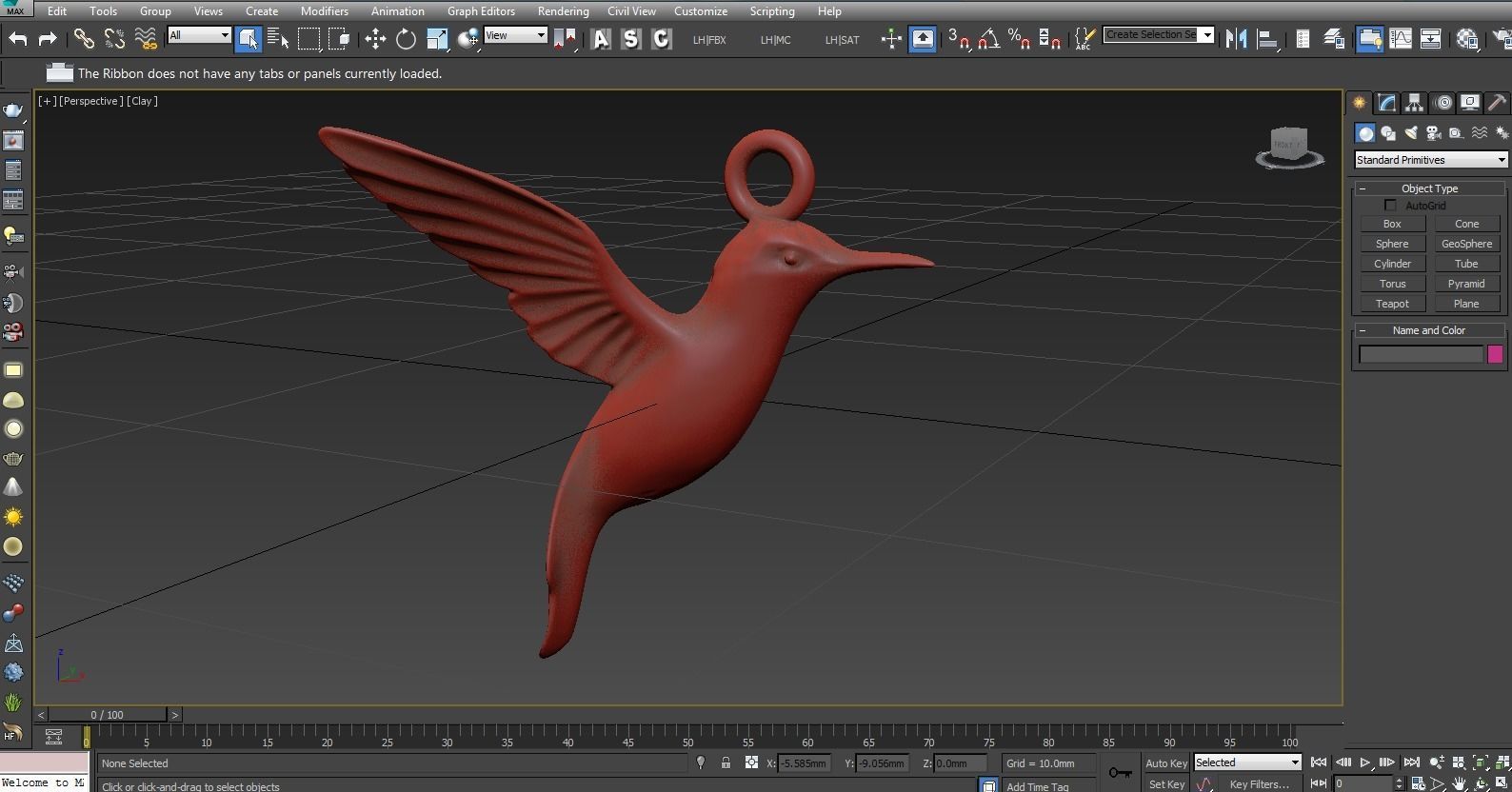Click Use Pivot Point Center icon
Screen dimensions: 1512x792
(565, 39)
